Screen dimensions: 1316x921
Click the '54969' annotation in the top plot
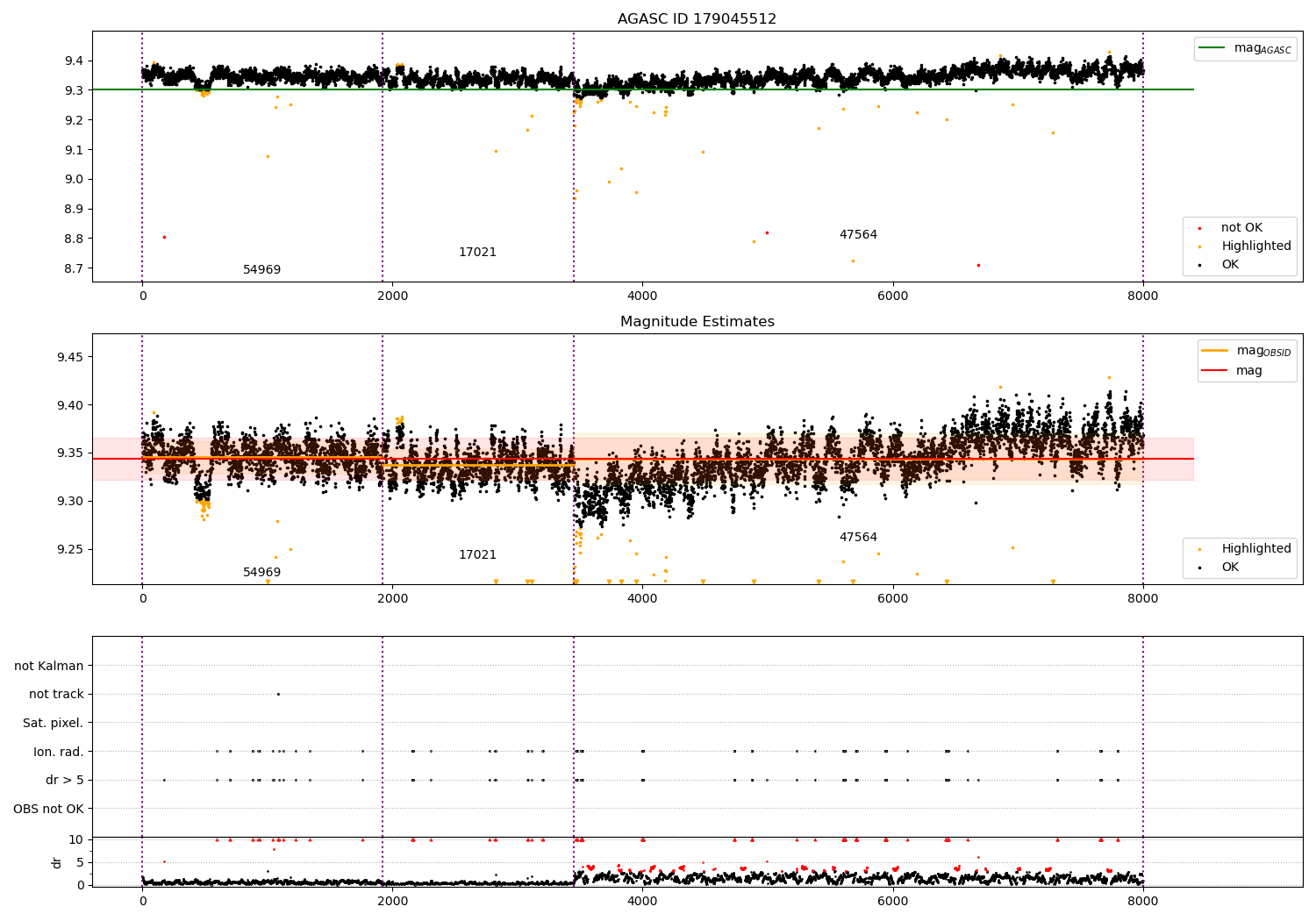click(x=262, y=270)
